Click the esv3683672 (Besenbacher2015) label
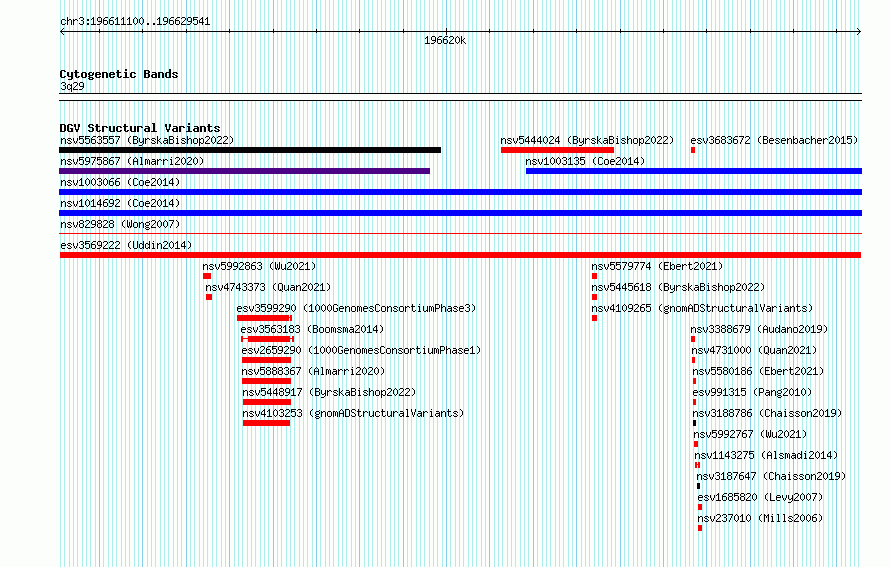The image size is (890, 567). pos(774,140)
